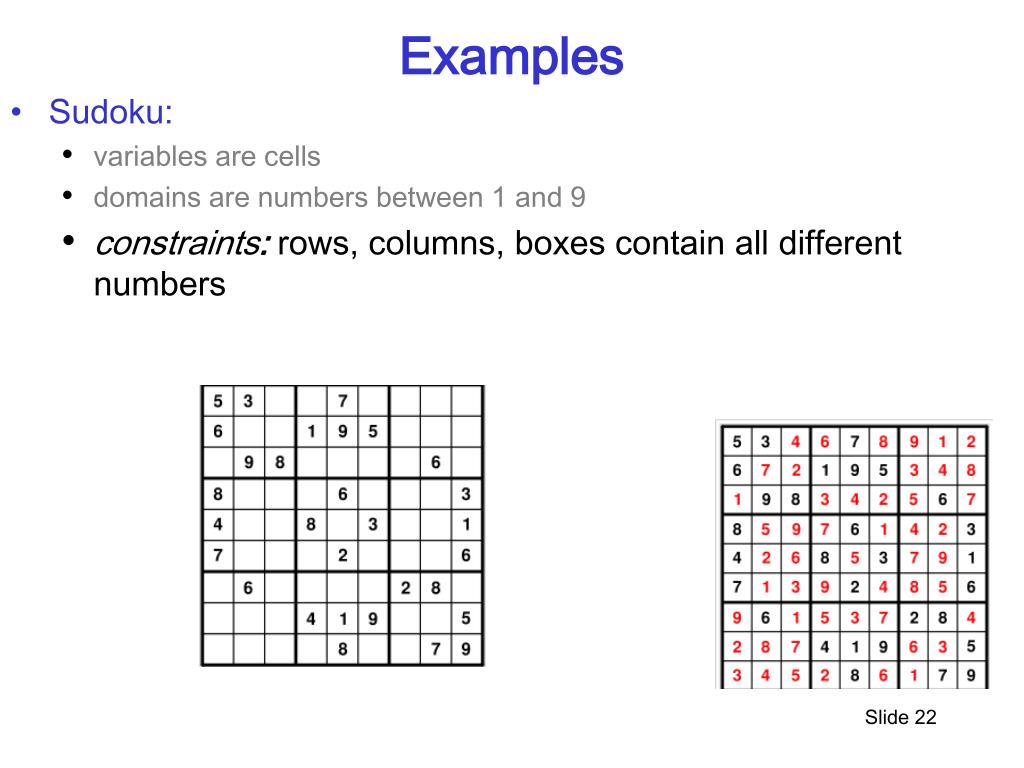Select the solved Sudoku grid image
Screen dimensions: 1024x768
[x=854, y=555]
